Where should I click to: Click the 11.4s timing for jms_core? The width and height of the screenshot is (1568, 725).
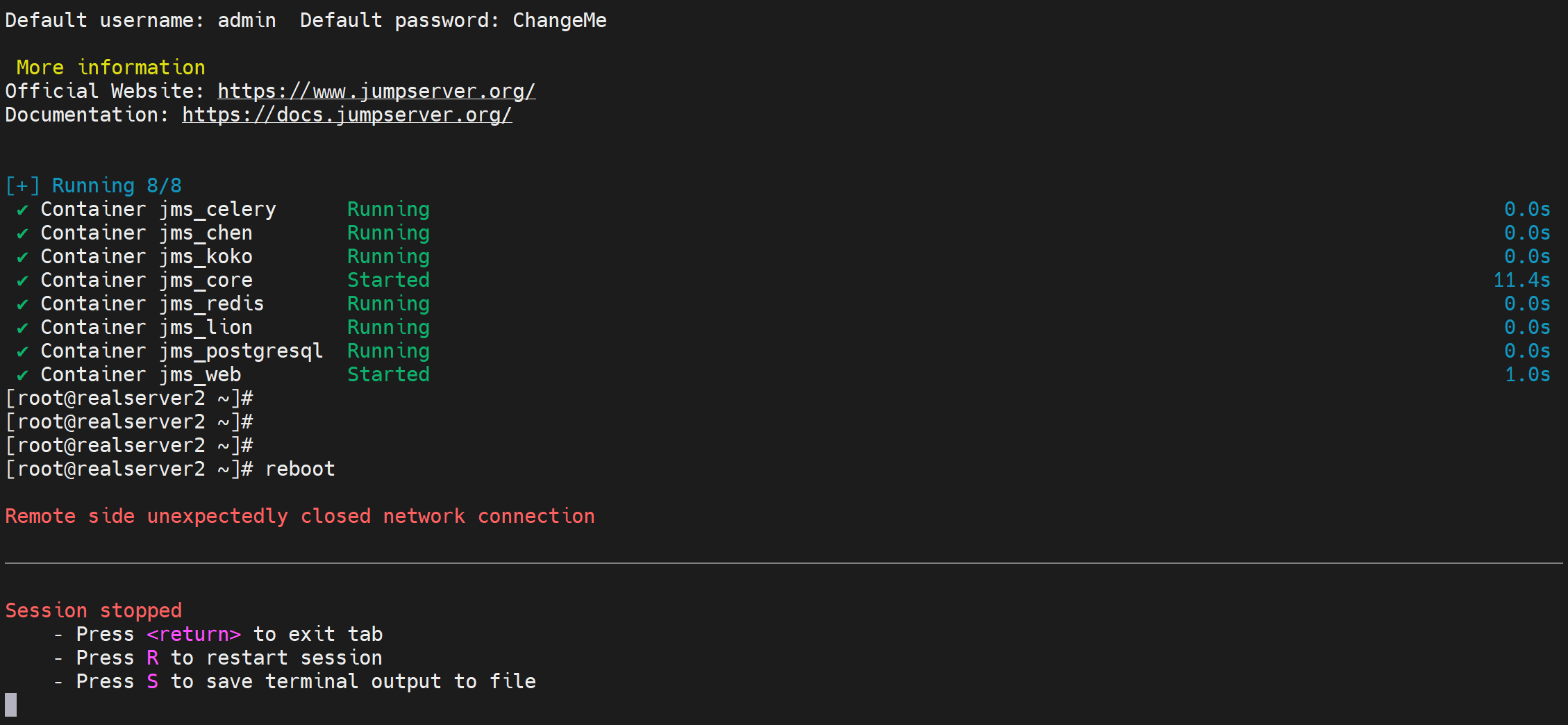pos(1521,280)
